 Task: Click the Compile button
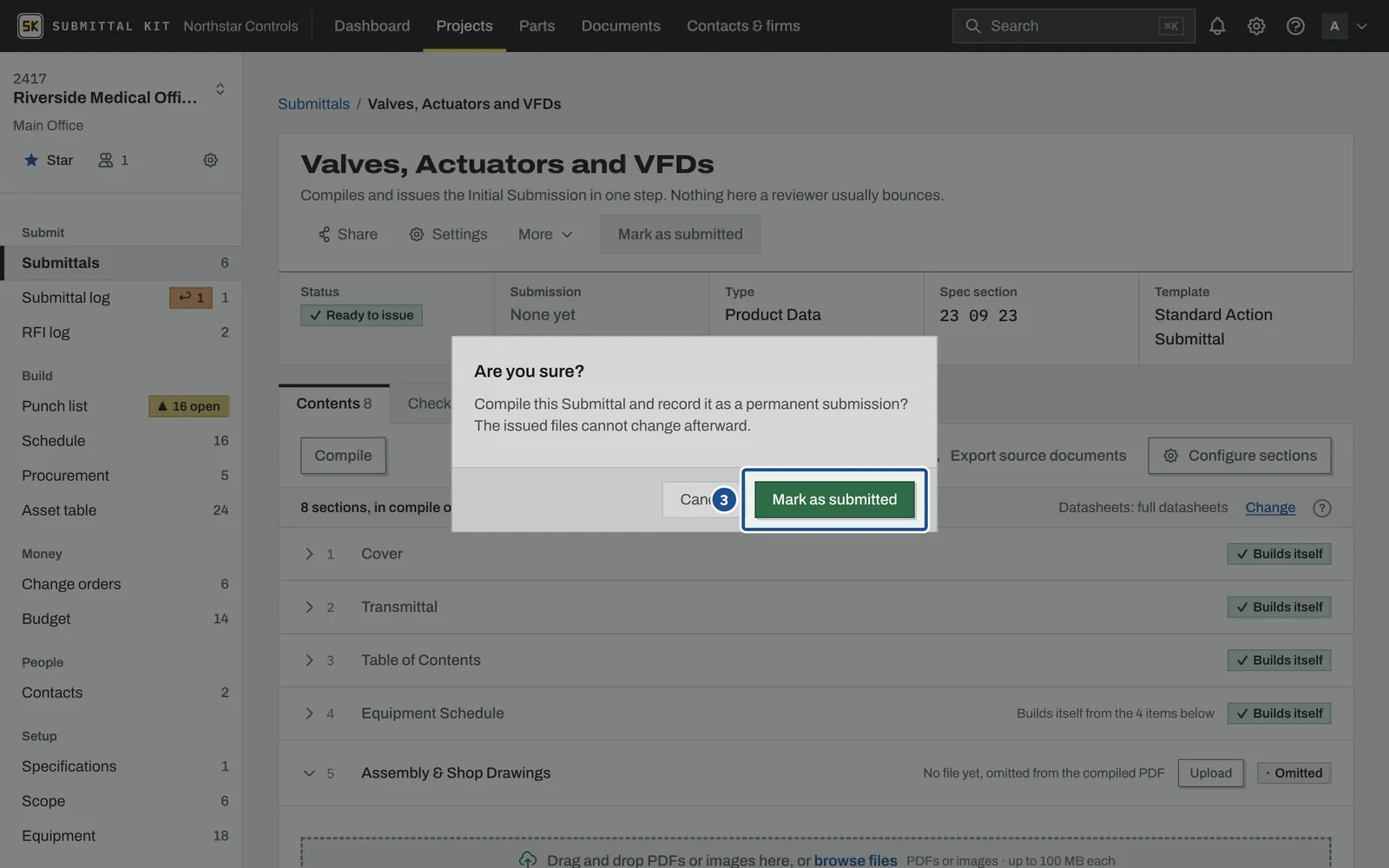tap(343, 456)
